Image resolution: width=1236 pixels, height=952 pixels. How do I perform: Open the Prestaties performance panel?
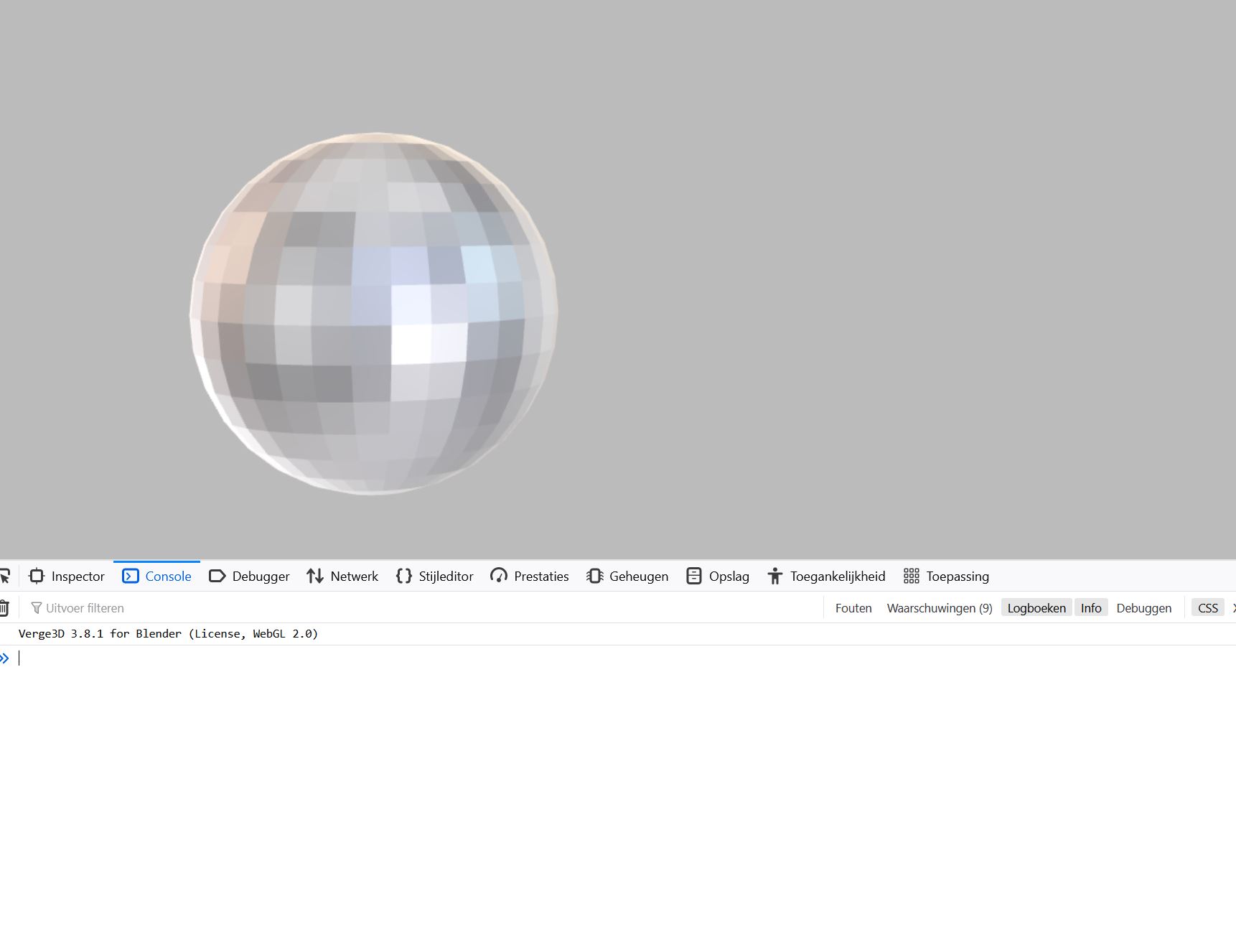[x=530, y=577]
